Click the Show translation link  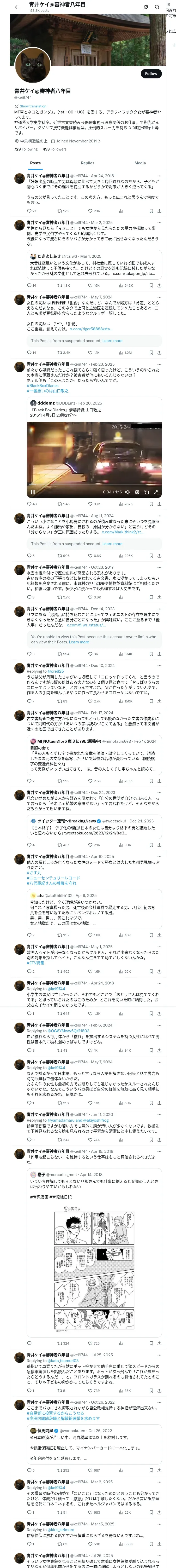pos(33,106)
